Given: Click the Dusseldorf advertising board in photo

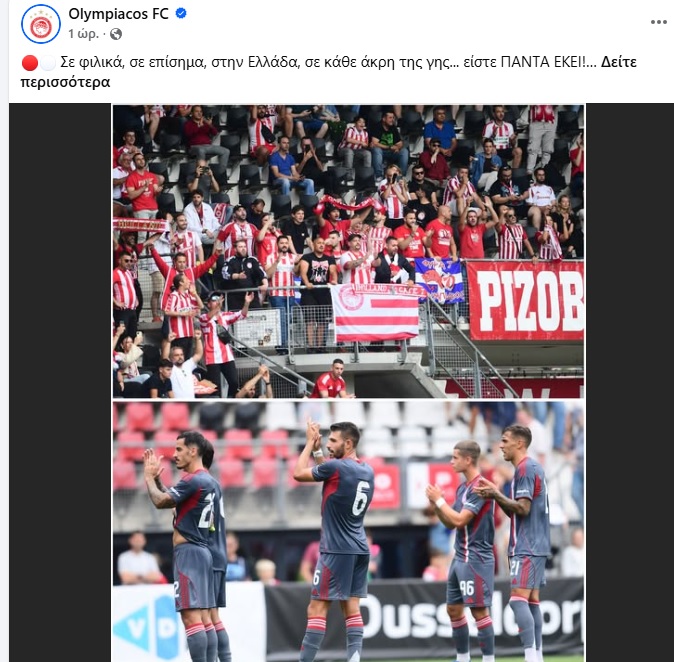Looking at the screenshot, I should point(424,617).
